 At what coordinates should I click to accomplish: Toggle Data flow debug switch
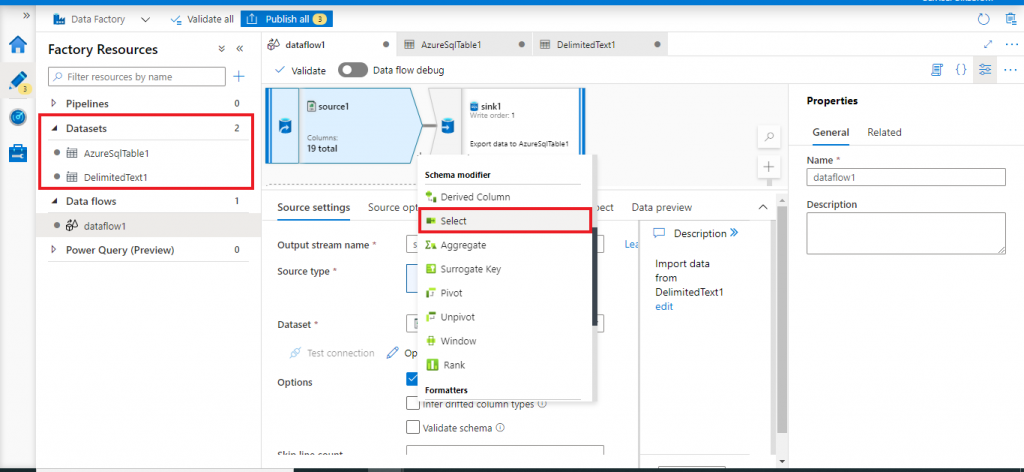pyautogui.click(x=353, y=70)
